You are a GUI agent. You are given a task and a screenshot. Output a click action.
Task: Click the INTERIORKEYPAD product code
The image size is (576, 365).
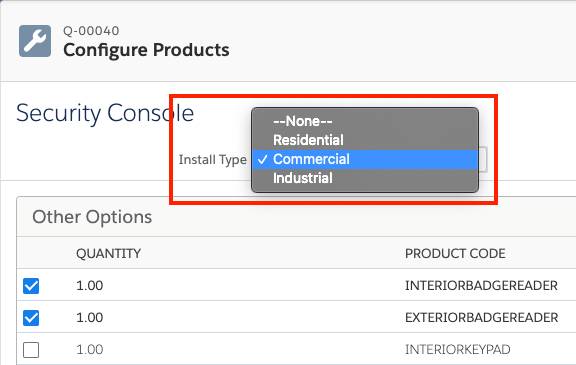(458, 349)
